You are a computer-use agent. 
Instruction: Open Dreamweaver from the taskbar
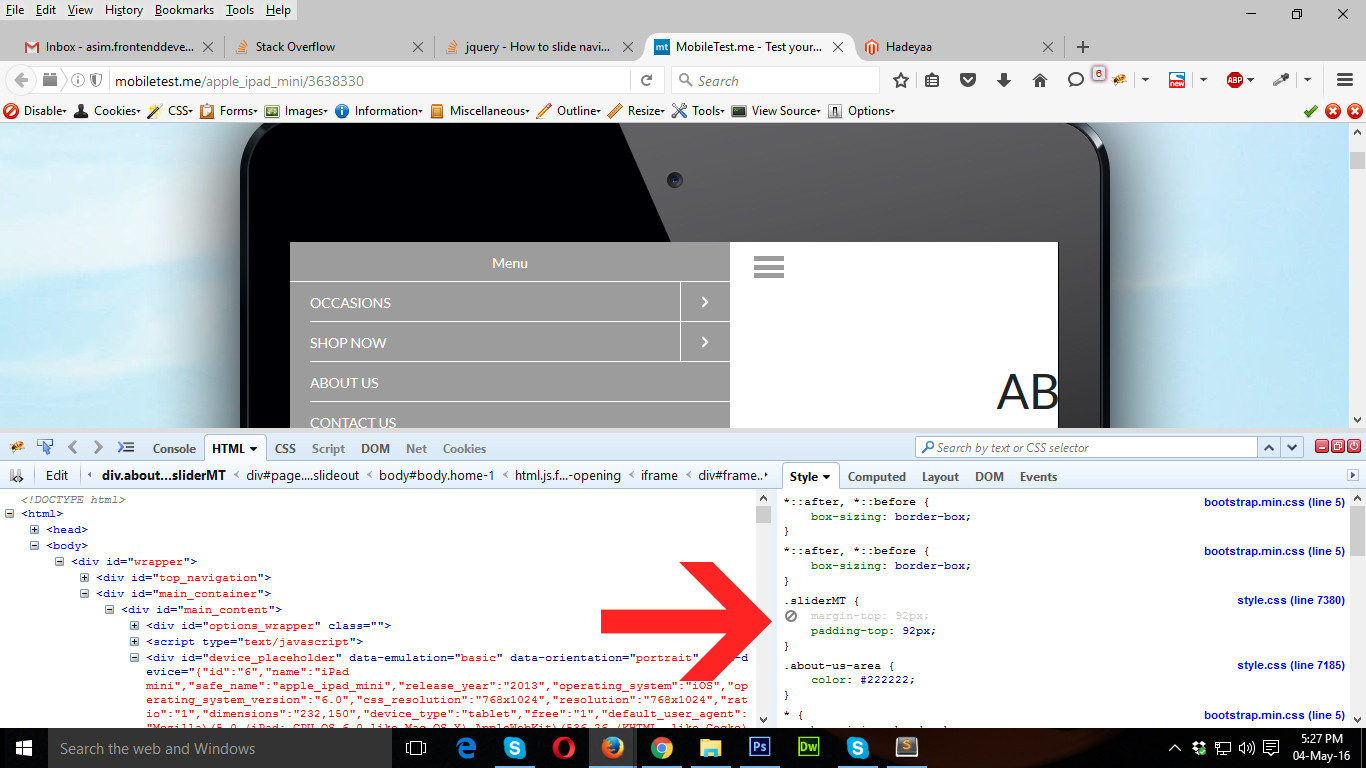point(808,747)
